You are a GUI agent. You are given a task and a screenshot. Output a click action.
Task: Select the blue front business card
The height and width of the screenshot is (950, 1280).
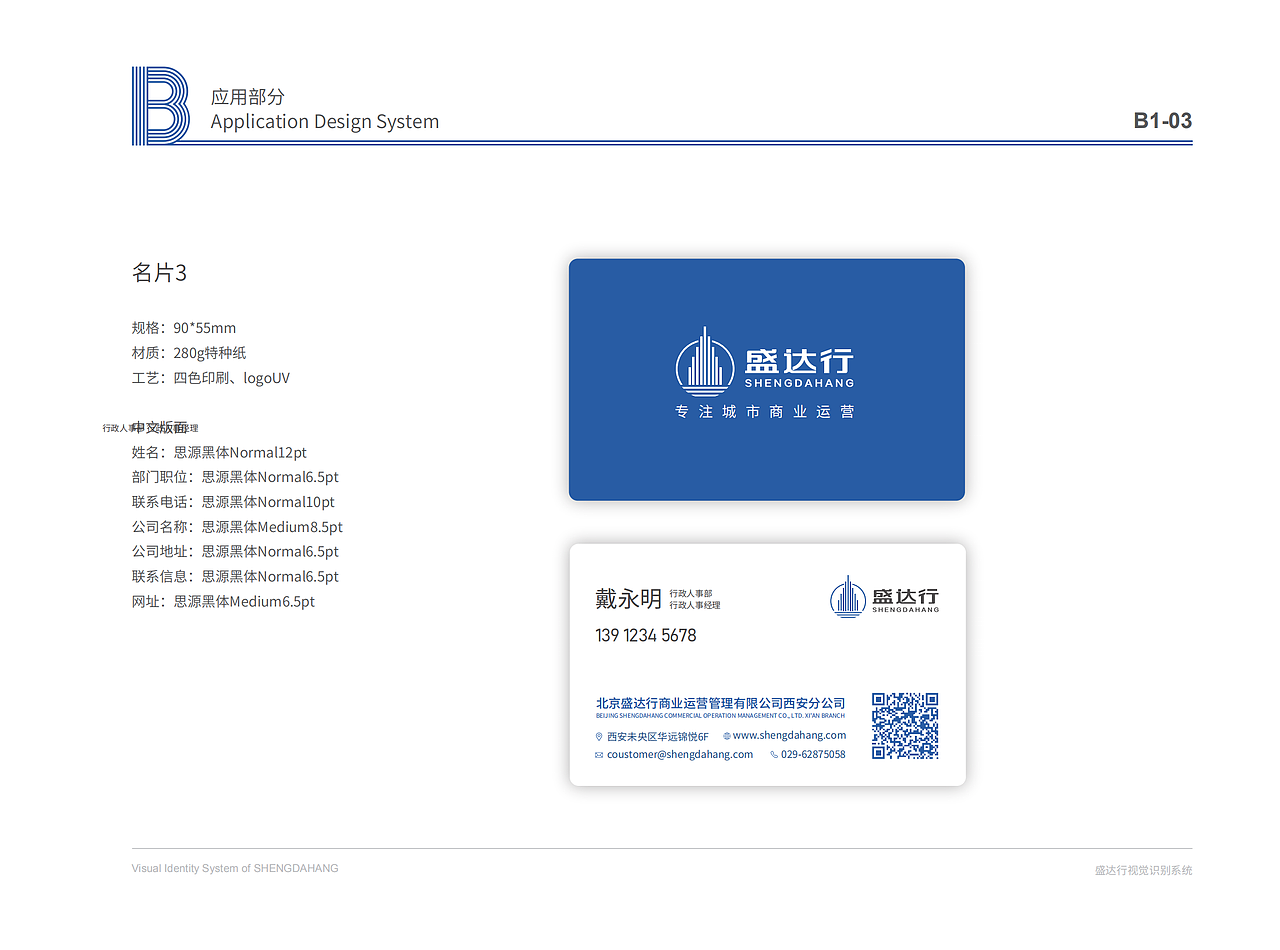pyautogui.click(x=767, y=380)
